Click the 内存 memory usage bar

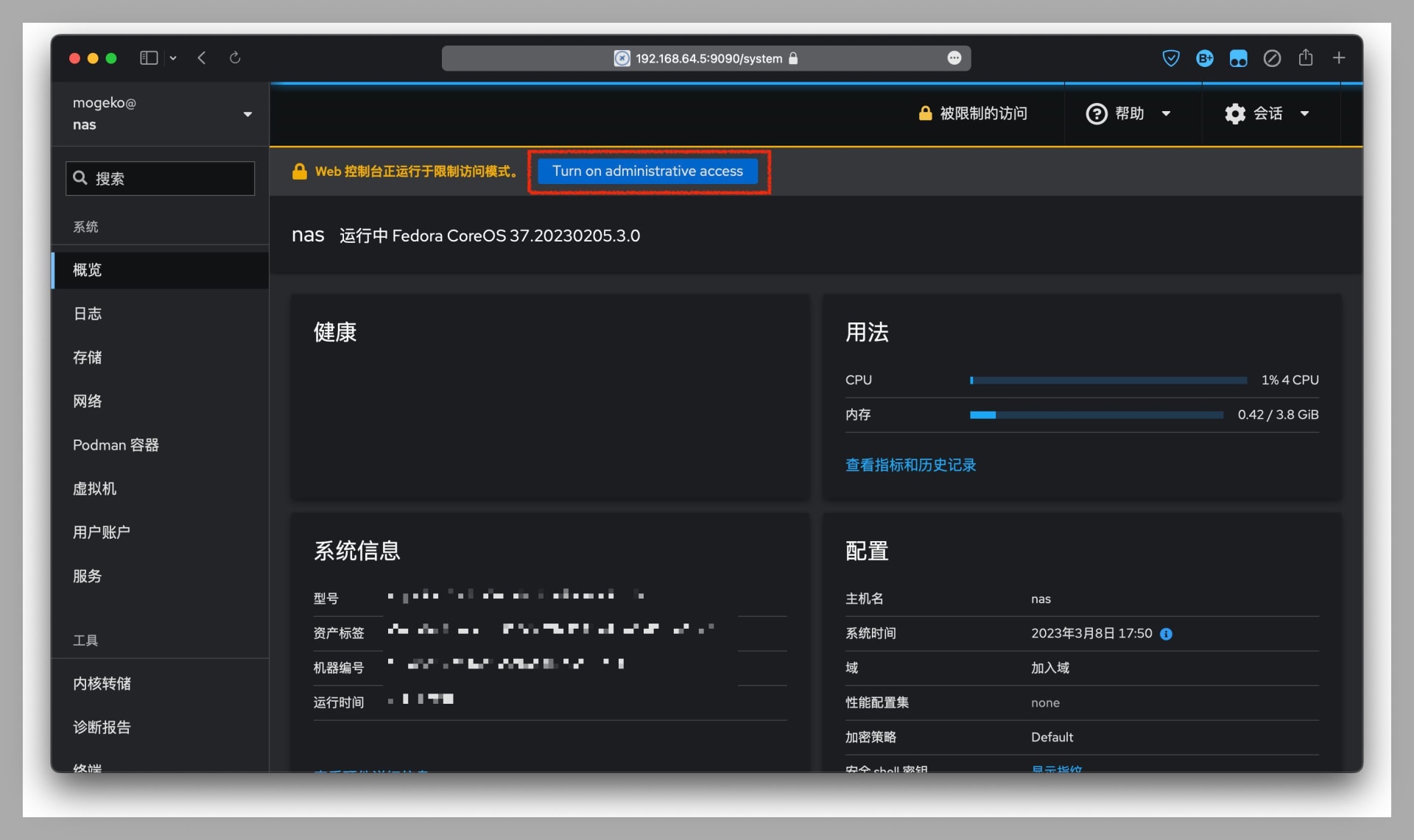(x=1096, y=415)
